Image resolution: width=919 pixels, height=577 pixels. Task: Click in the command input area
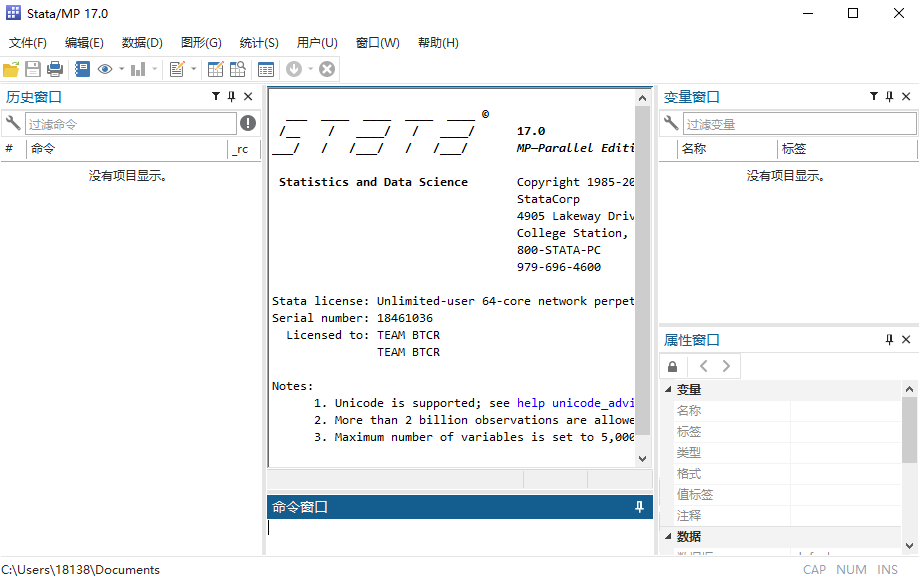click(460, 535)
